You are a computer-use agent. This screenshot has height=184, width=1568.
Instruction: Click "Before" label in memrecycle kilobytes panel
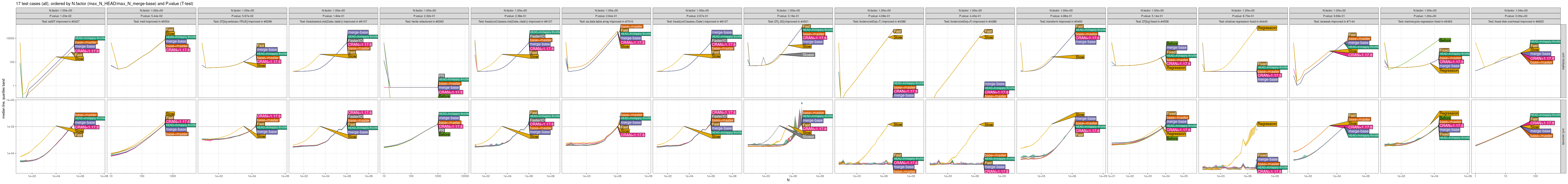1445,40
